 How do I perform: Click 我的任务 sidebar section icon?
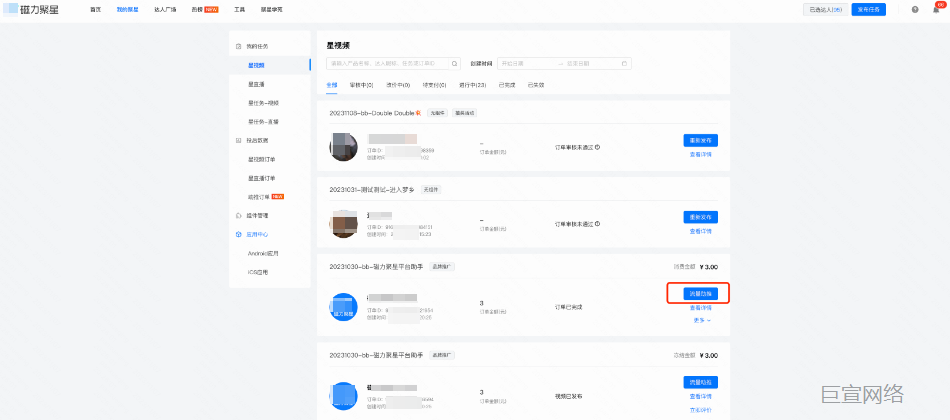tap(238, 46)
